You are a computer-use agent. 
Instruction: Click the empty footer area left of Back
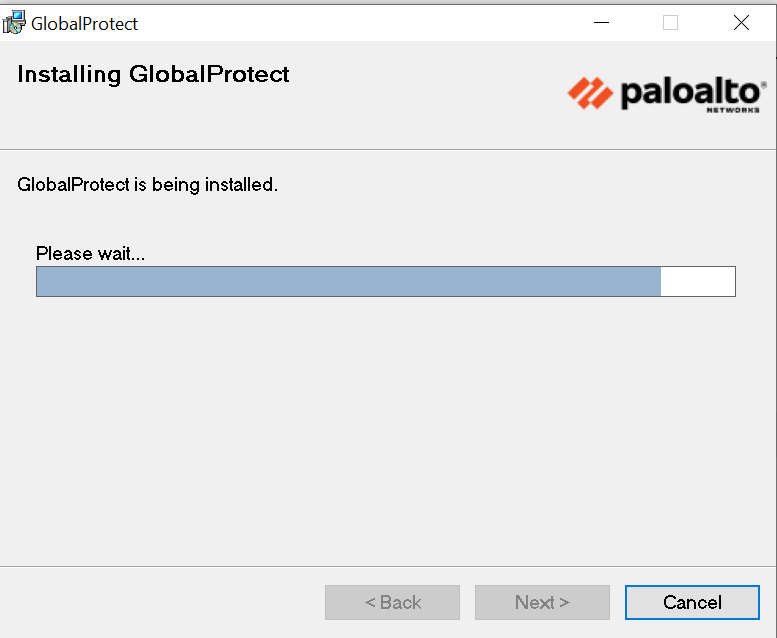pyautogui.click(x=160, y=602)
